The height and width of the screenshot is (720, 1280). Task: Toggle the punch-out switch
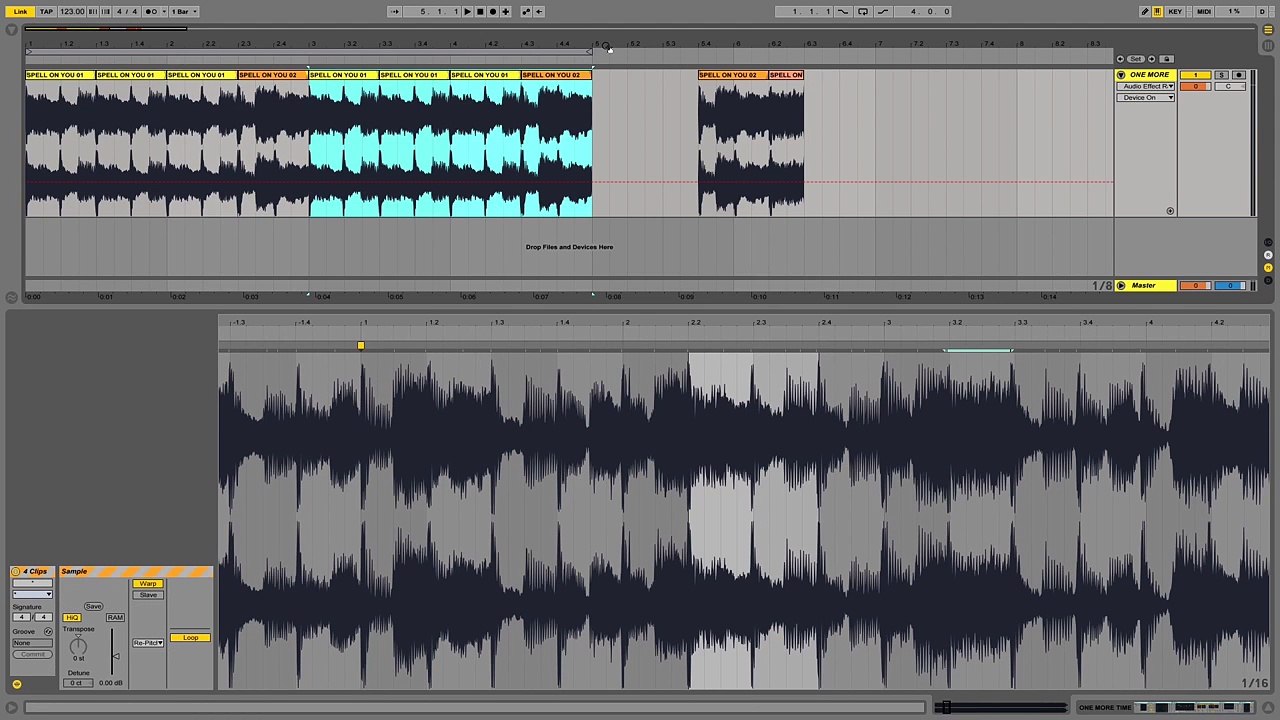click(x=883, y=11)
